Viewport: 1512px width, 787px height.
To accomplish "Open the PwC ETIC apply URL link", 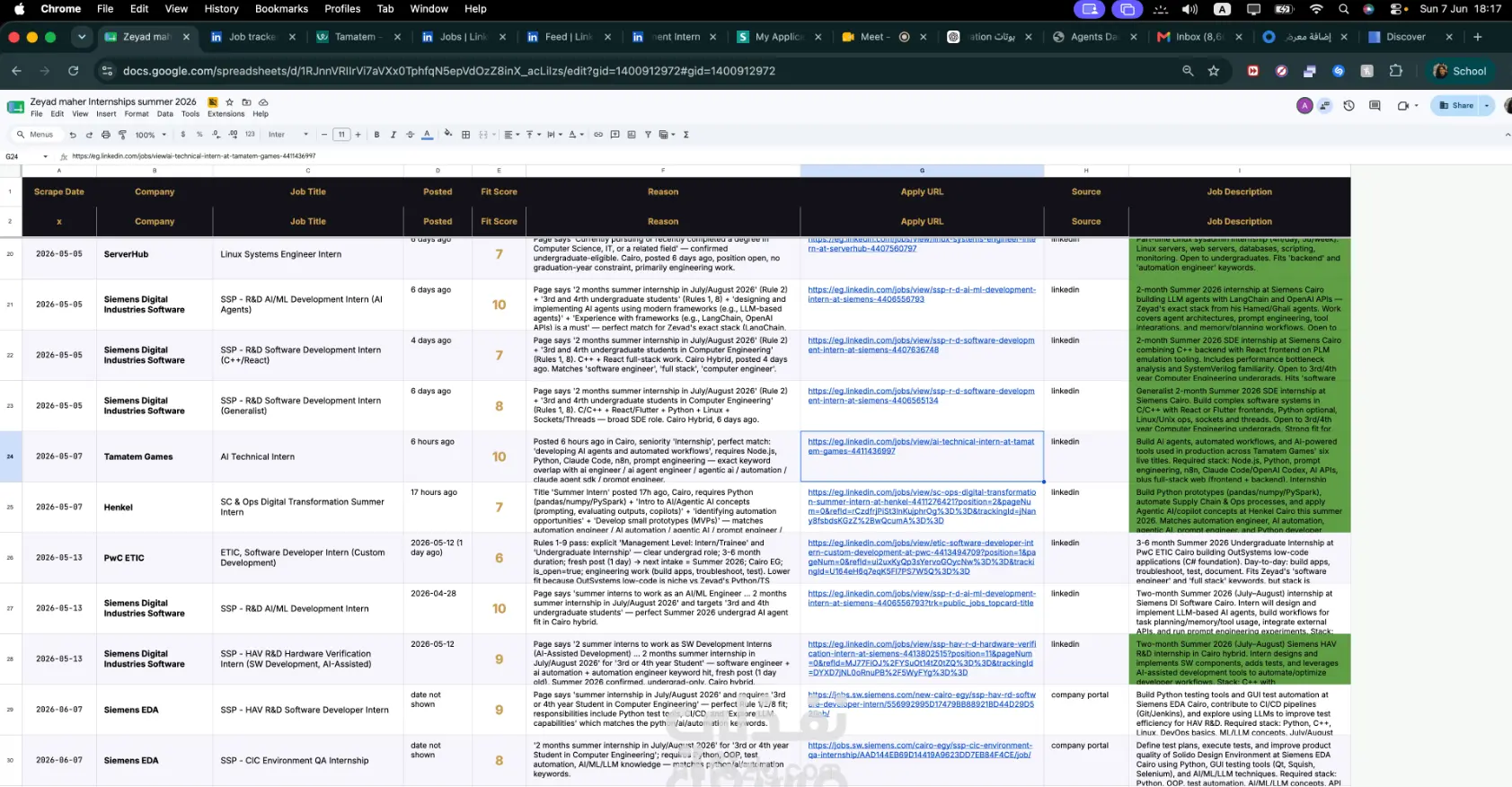I will click(921, 557).
